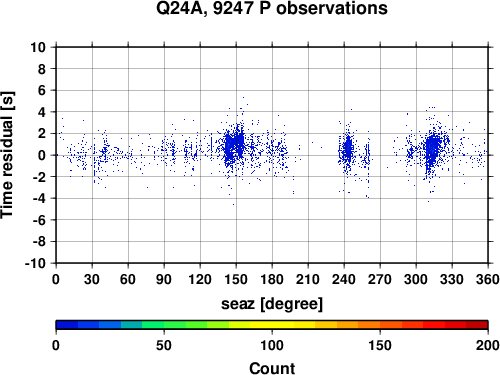Screen dimensions: 500x375
Task: Click the x-axis label seaz [degree]
Action: coord(272,304)
